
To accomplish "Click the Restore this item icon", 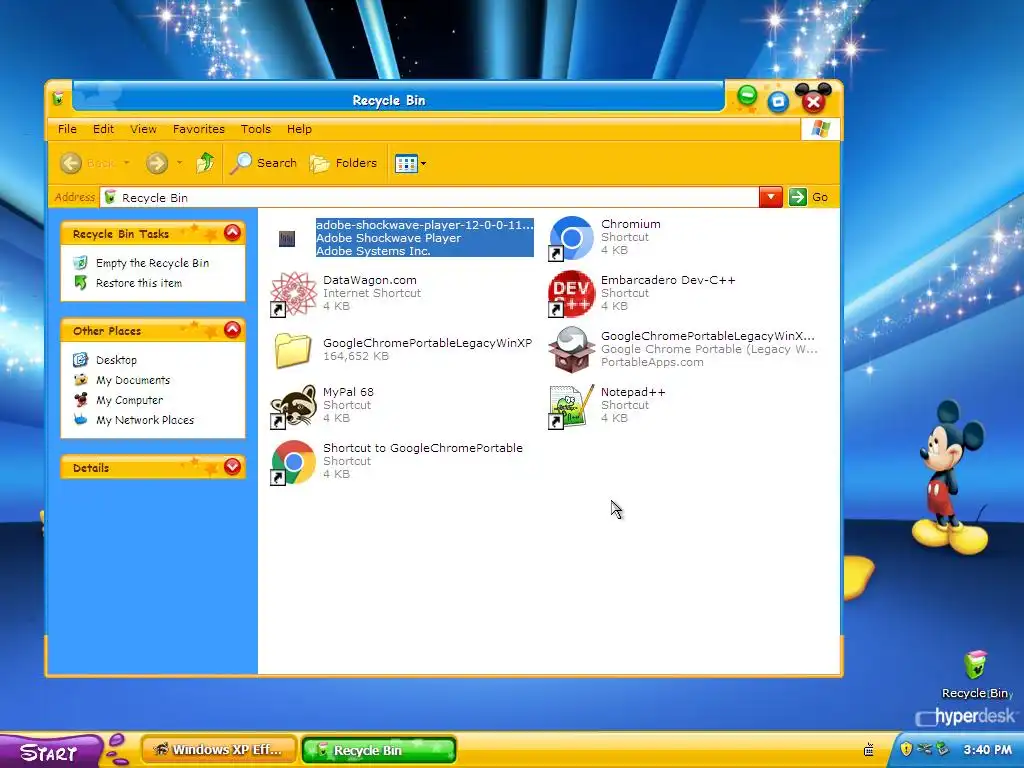I will tap(80, 283).
